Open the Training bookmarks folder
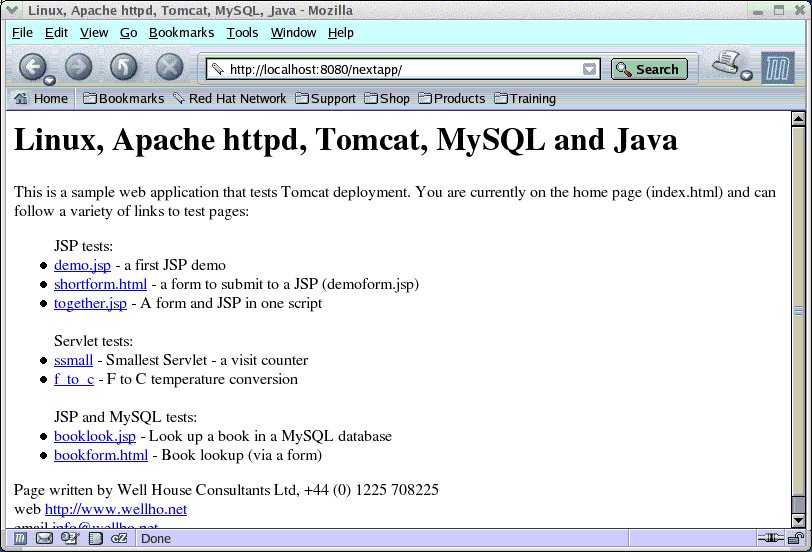This screenshot has width=812, height=552. (x=525, y=98)
